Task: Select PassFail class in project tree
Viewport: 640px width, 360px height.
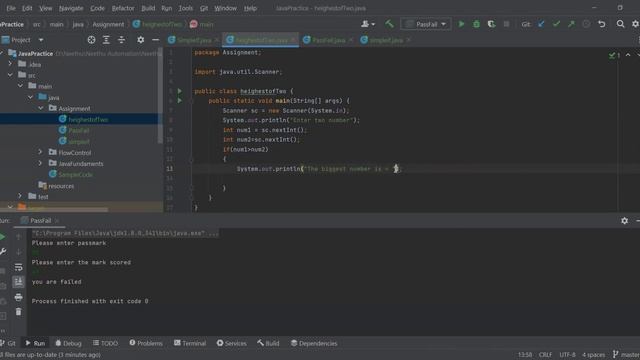Action: click(x=74, y=130)
